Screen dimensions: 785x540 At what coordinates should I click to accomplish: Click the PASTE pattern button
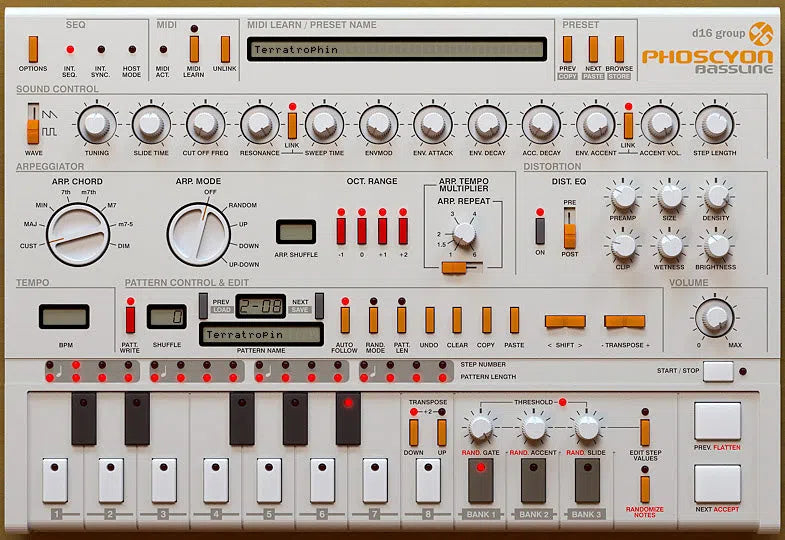tap(514, 320)
